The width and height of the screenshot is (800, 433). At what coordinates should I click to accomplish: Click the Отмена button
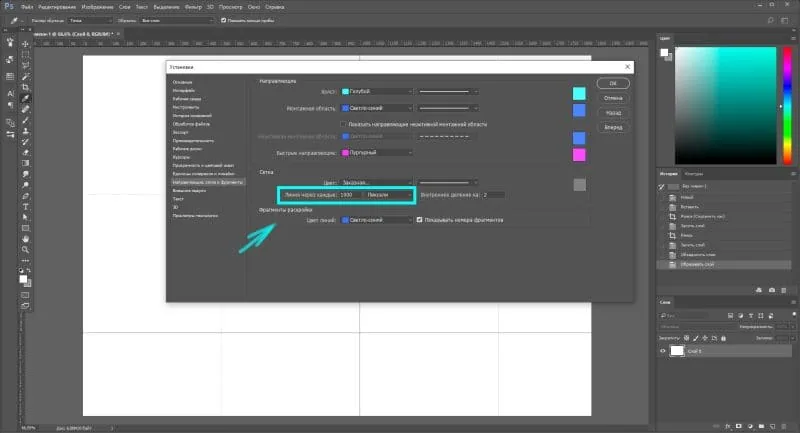click(613, 98)
